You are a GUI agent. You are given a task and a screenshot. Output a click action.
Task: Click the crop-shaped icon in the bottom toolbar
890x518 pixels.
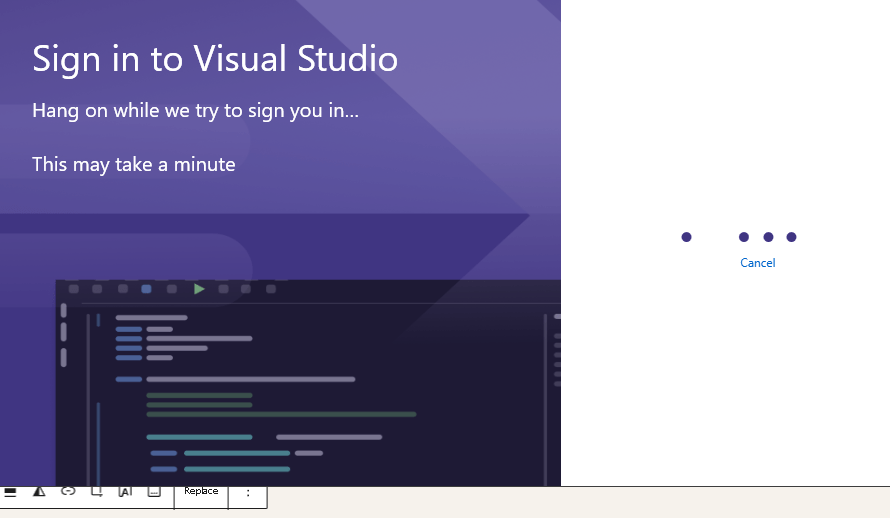click(96, 491)
